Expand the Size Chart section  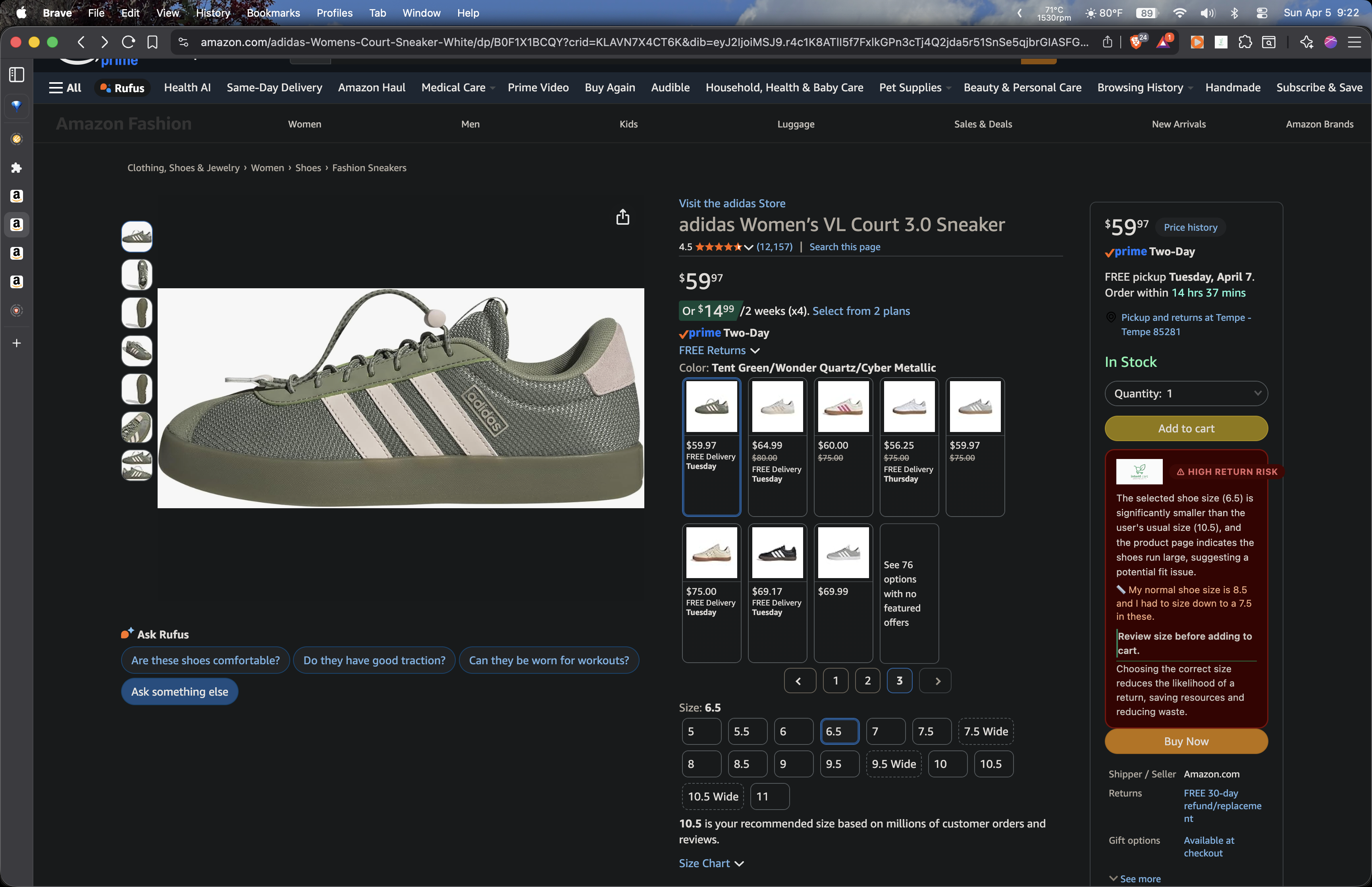pyautogui.click(x=711, y=863)
